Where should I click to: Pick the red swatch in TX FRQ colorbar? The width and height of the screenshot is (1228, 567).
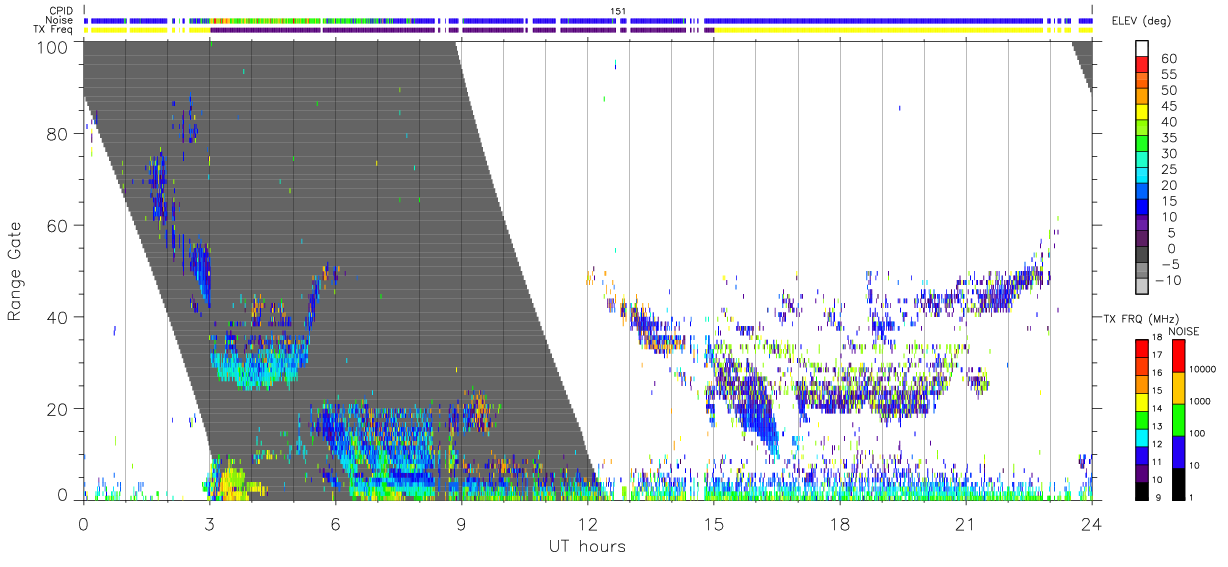1141,347
